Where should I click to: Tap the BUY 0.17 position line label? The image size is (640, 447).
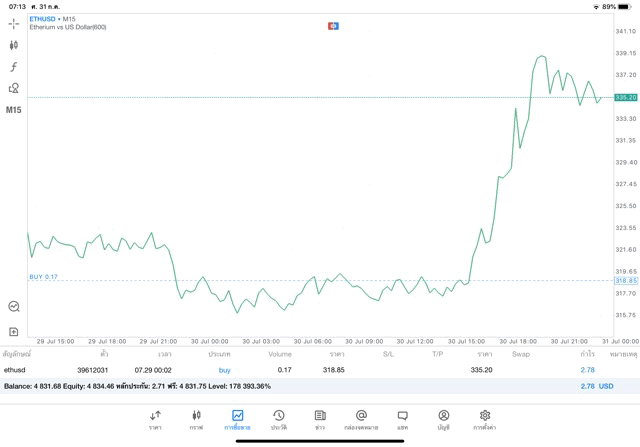(43, 277)
